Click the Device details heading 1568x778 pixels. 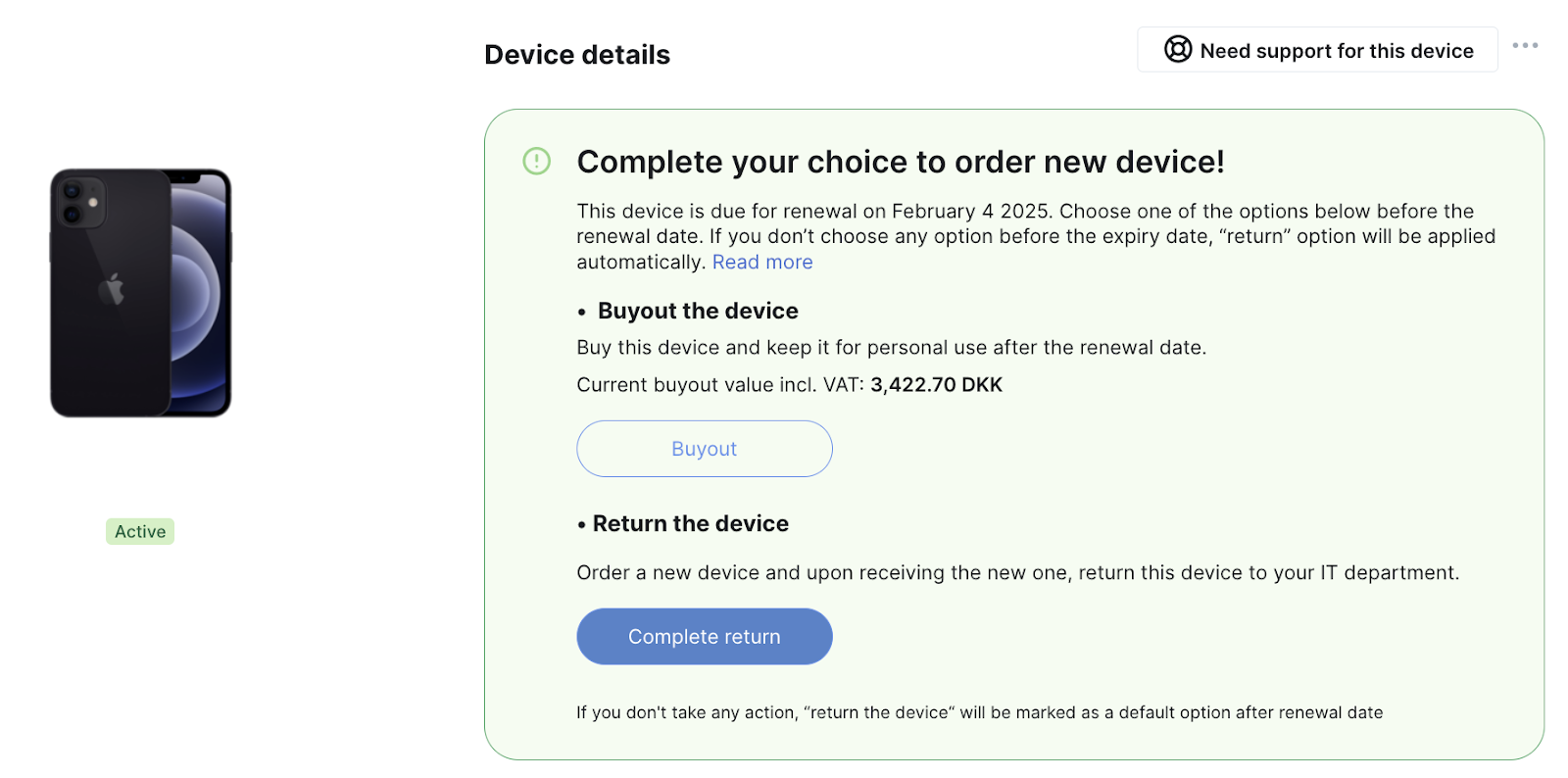coord(577,55)
